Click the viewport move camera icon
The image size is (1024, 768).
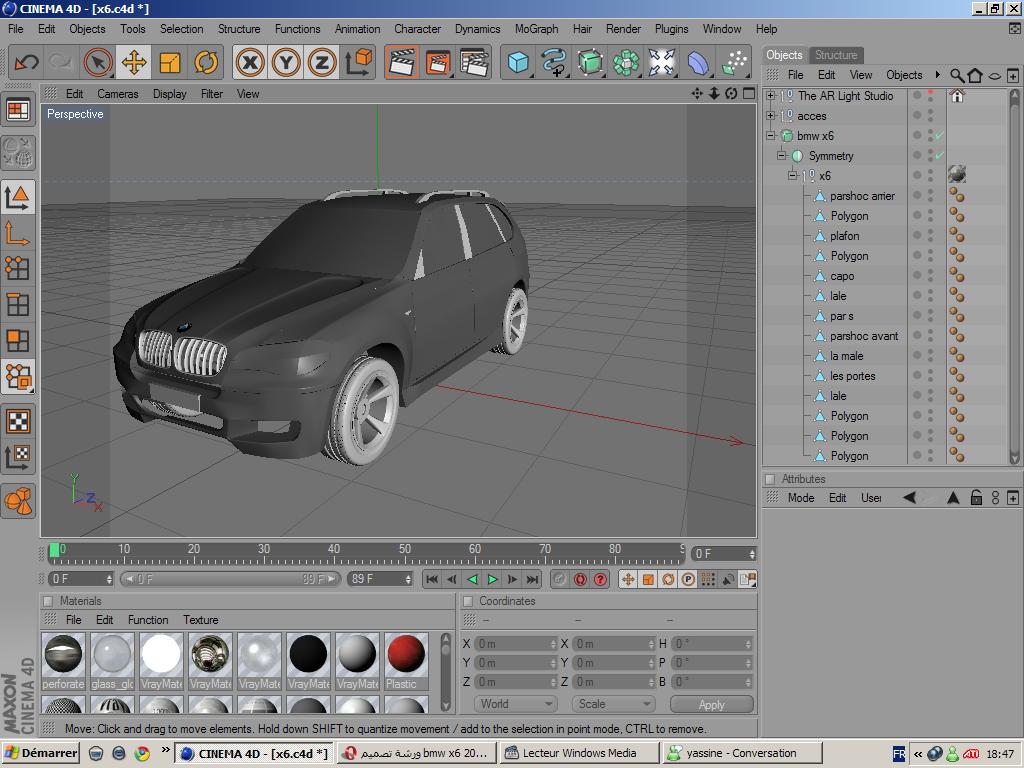697,93
